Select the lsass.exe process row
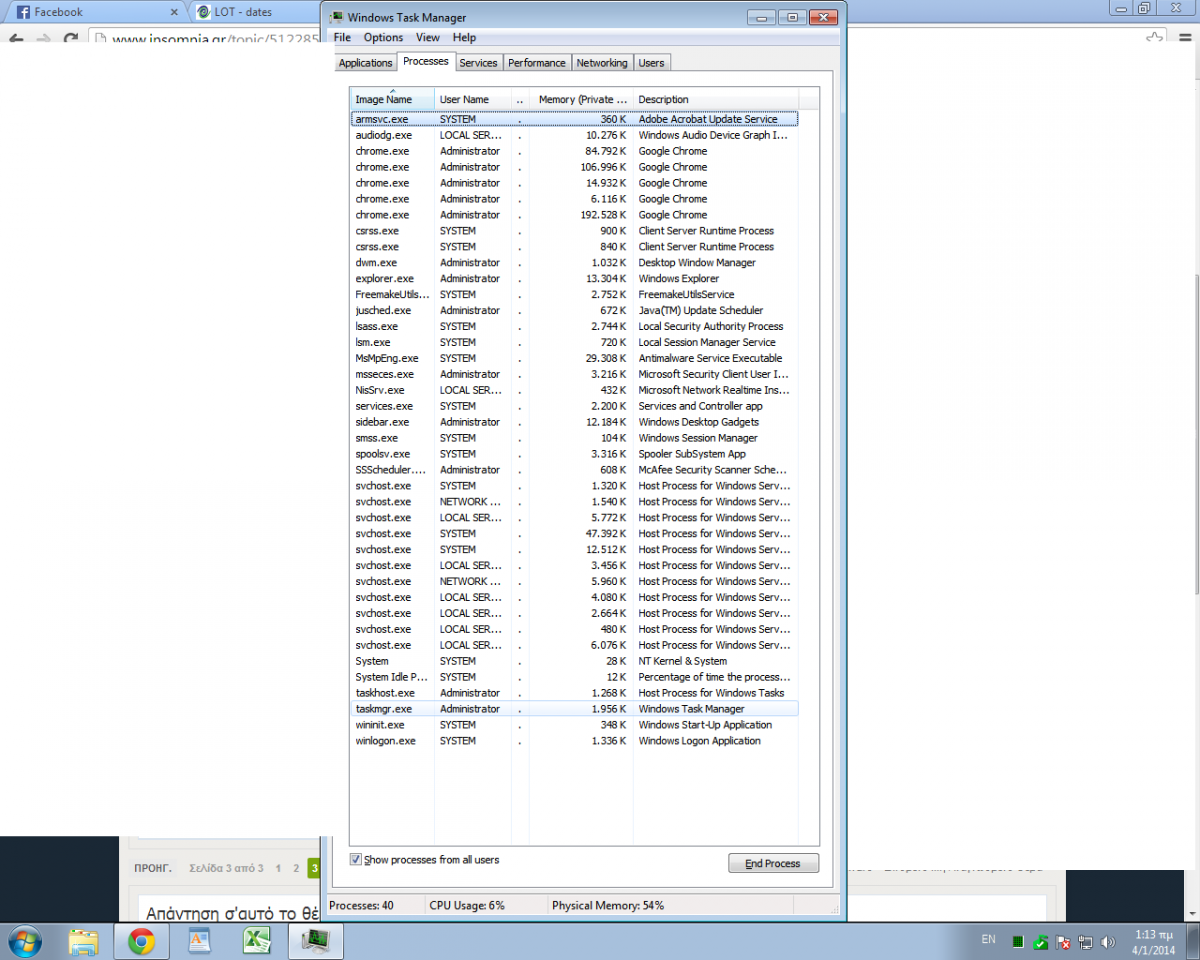This screenshot has width=1200, height=960. pos(574,327)
